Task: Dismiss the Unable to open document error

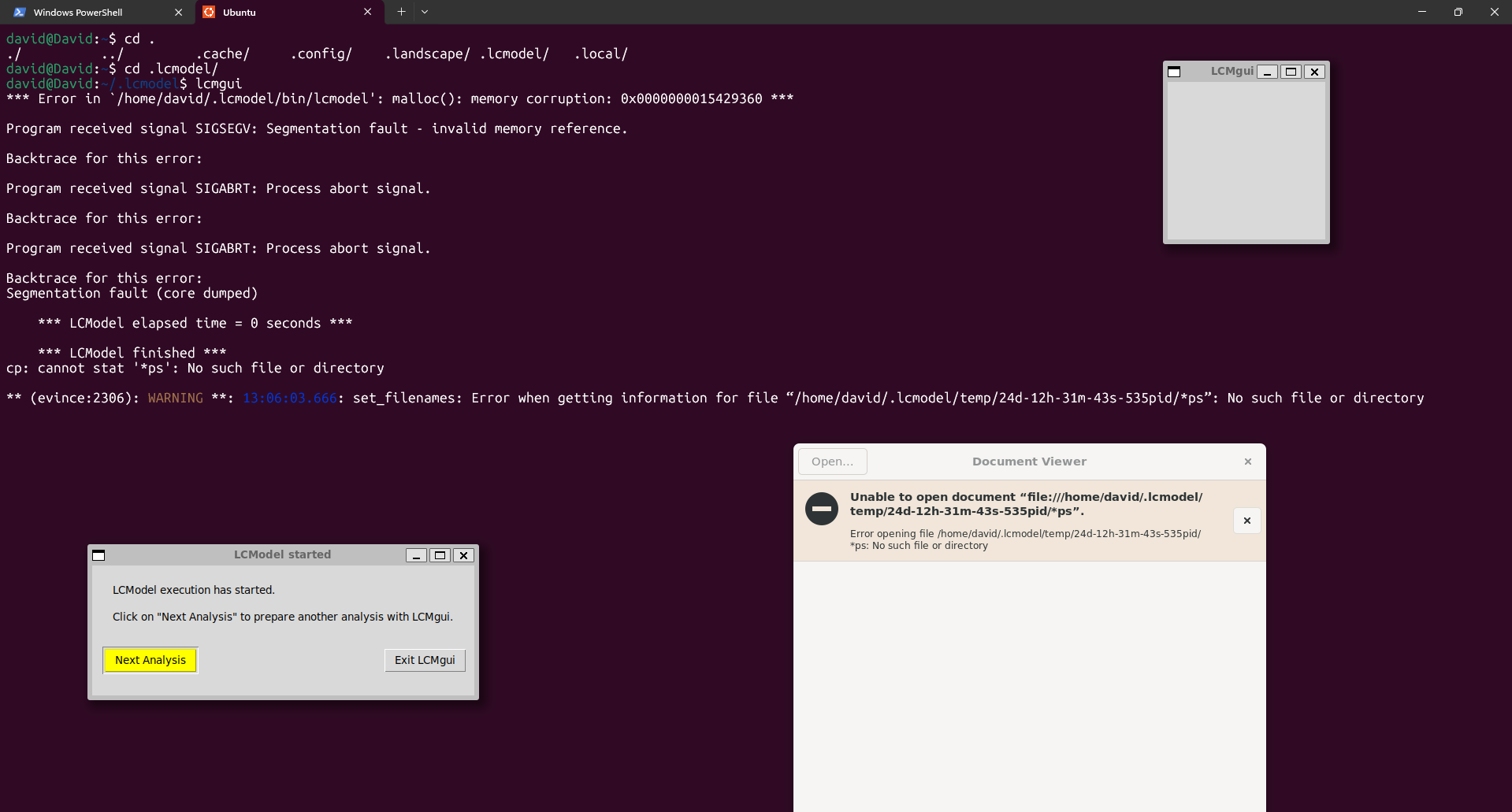Action: tap(1246, 521)
